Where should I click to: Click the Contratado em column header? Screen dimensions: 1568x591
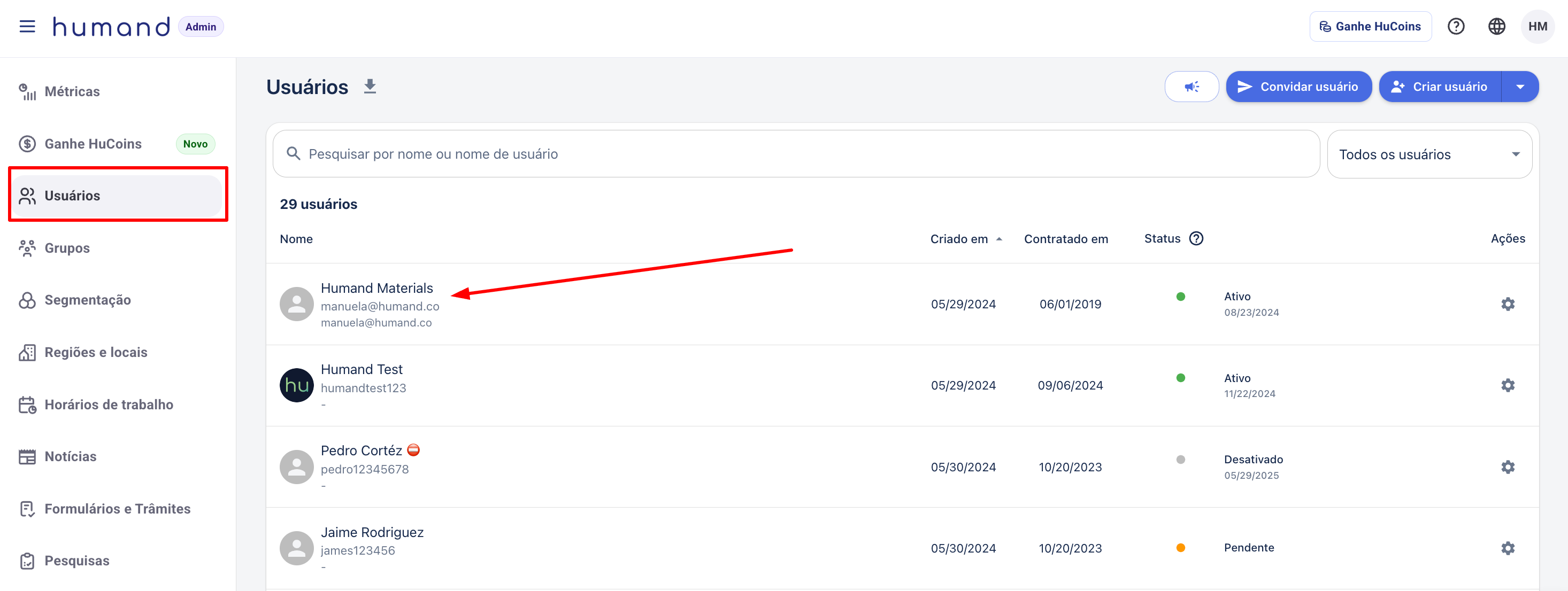click(x=1066, y=239)
